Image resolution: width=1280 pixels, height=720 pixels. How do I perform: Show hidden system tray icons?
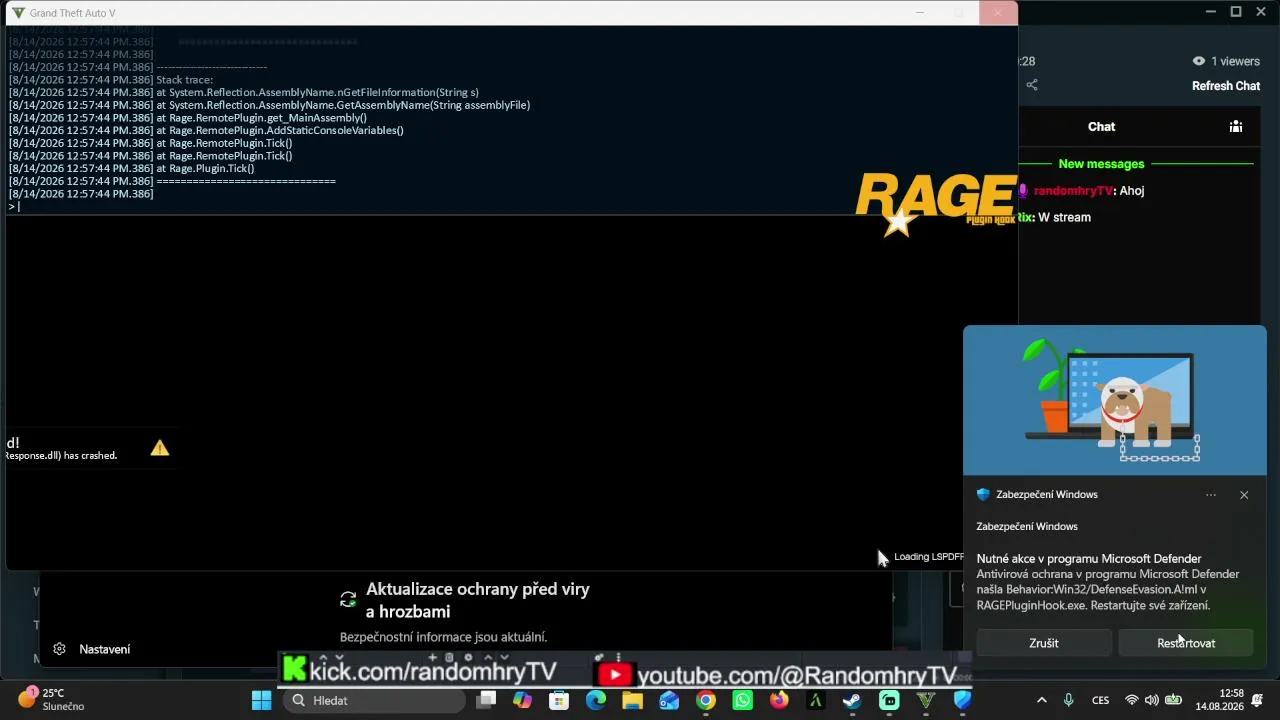(x=1042, y=700)
